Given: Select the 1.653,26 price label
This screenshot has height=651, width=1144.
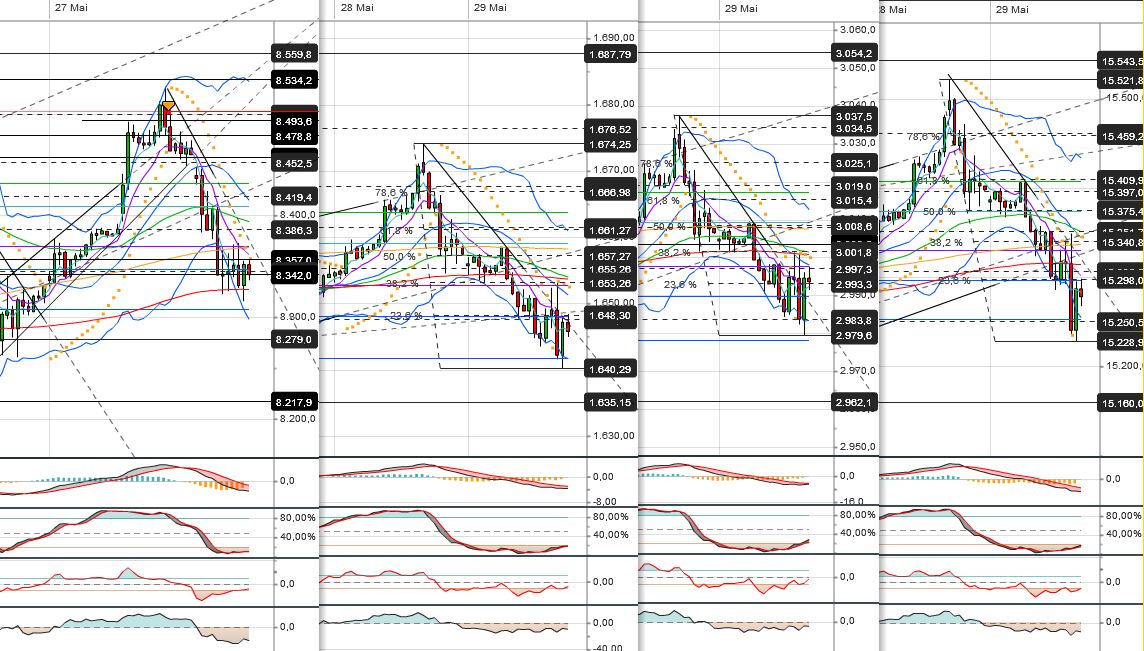Looking at the screenshot, I should tap(611, 283).
